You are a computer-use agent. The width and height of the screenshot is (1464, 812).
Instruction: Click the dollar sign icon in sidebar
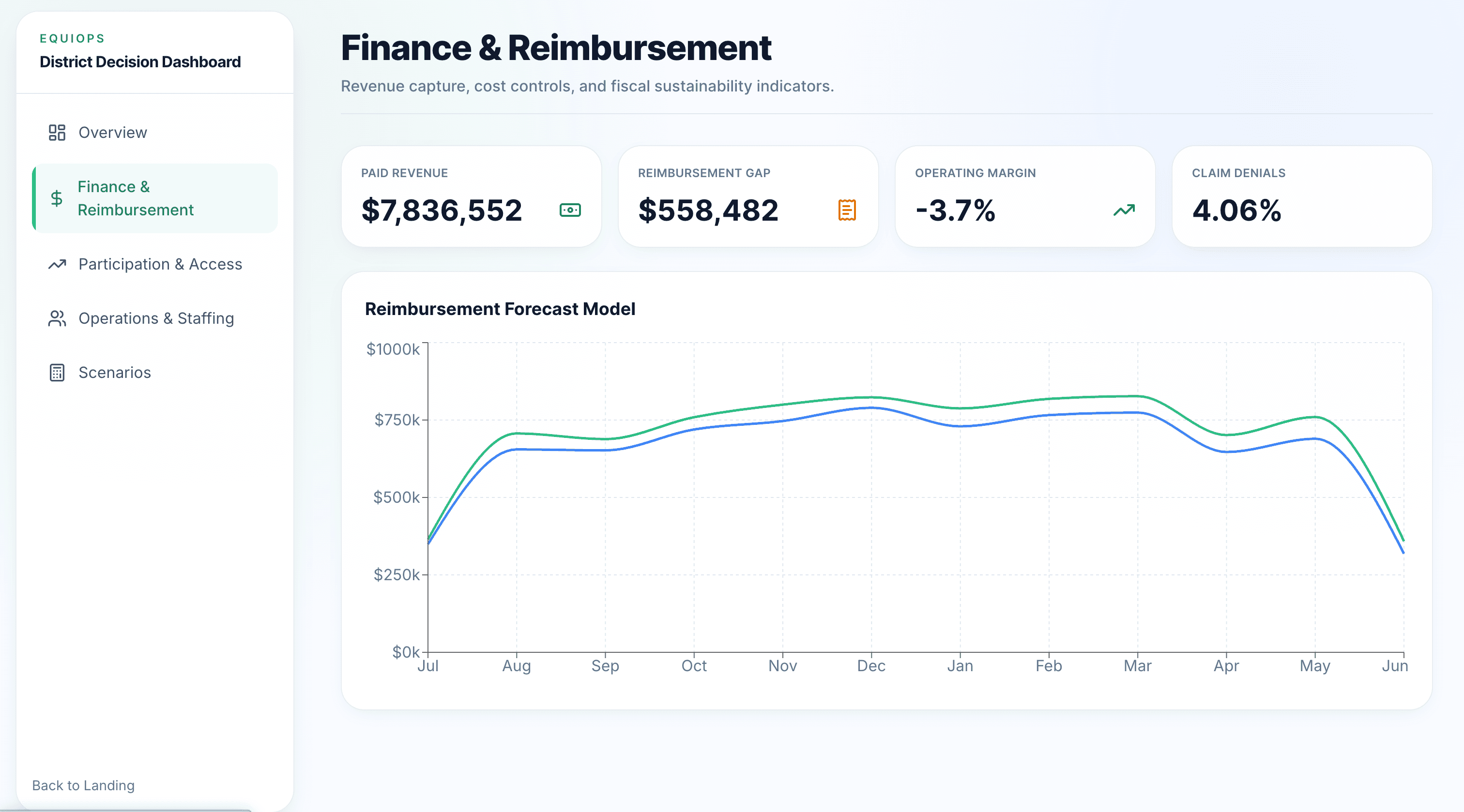point(56,198)
